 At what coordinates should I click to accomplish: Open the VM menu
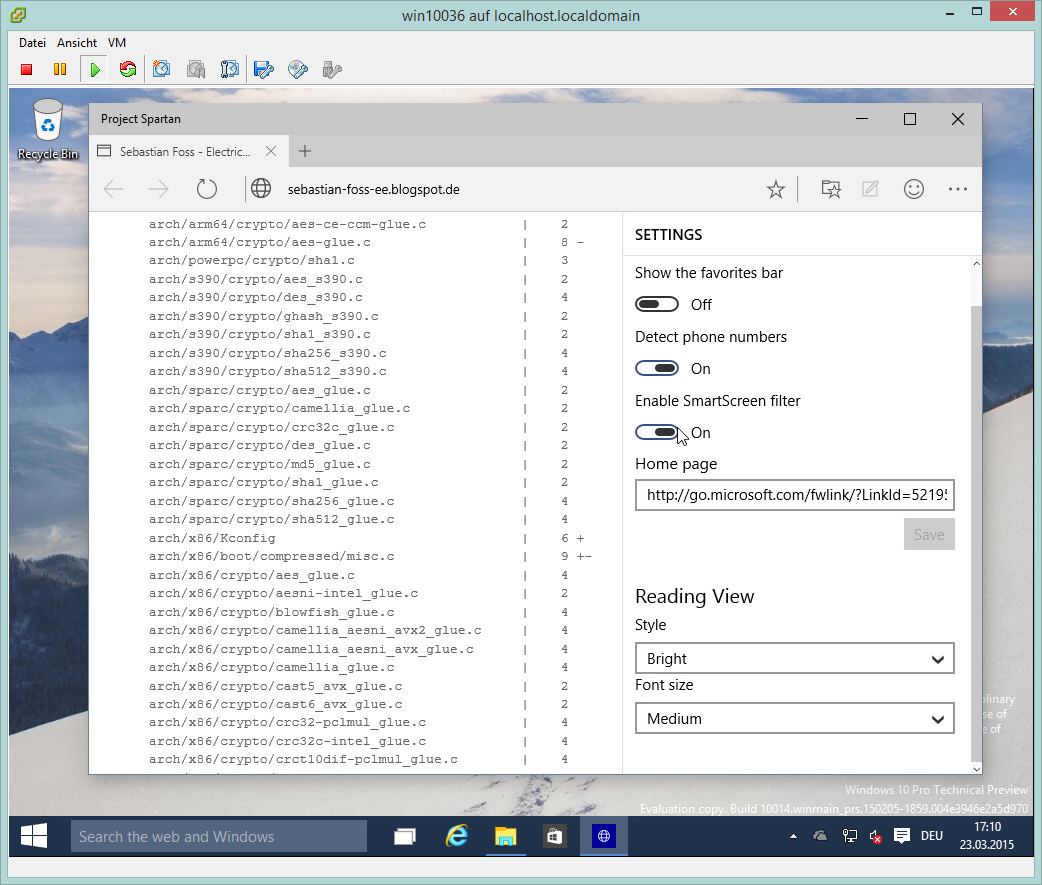tap(117, 43)
